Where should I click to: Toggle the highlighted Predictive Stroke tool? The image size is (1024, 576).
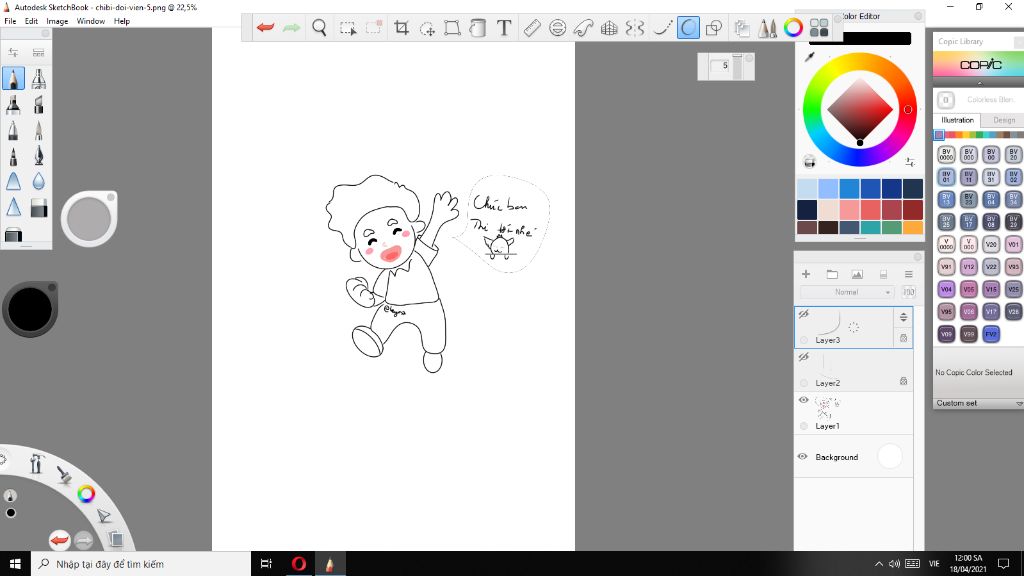(x=688, y=27)
